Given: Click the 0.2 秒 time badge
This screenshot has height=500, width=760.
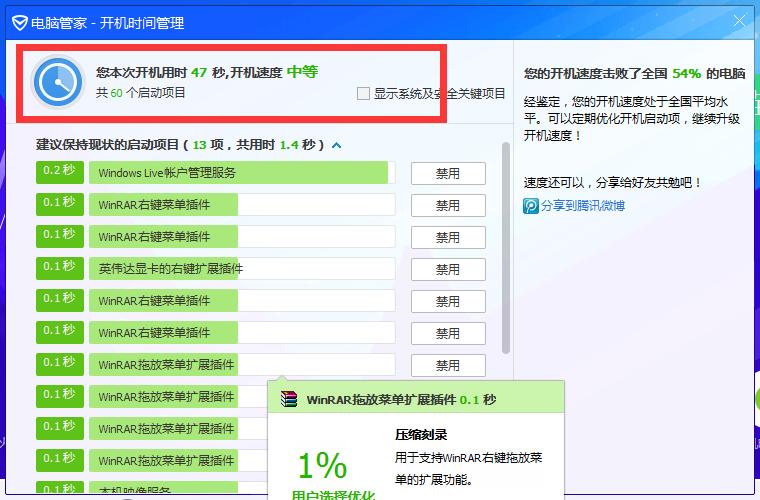Looking at the screenshot, I should click(60, 172).
